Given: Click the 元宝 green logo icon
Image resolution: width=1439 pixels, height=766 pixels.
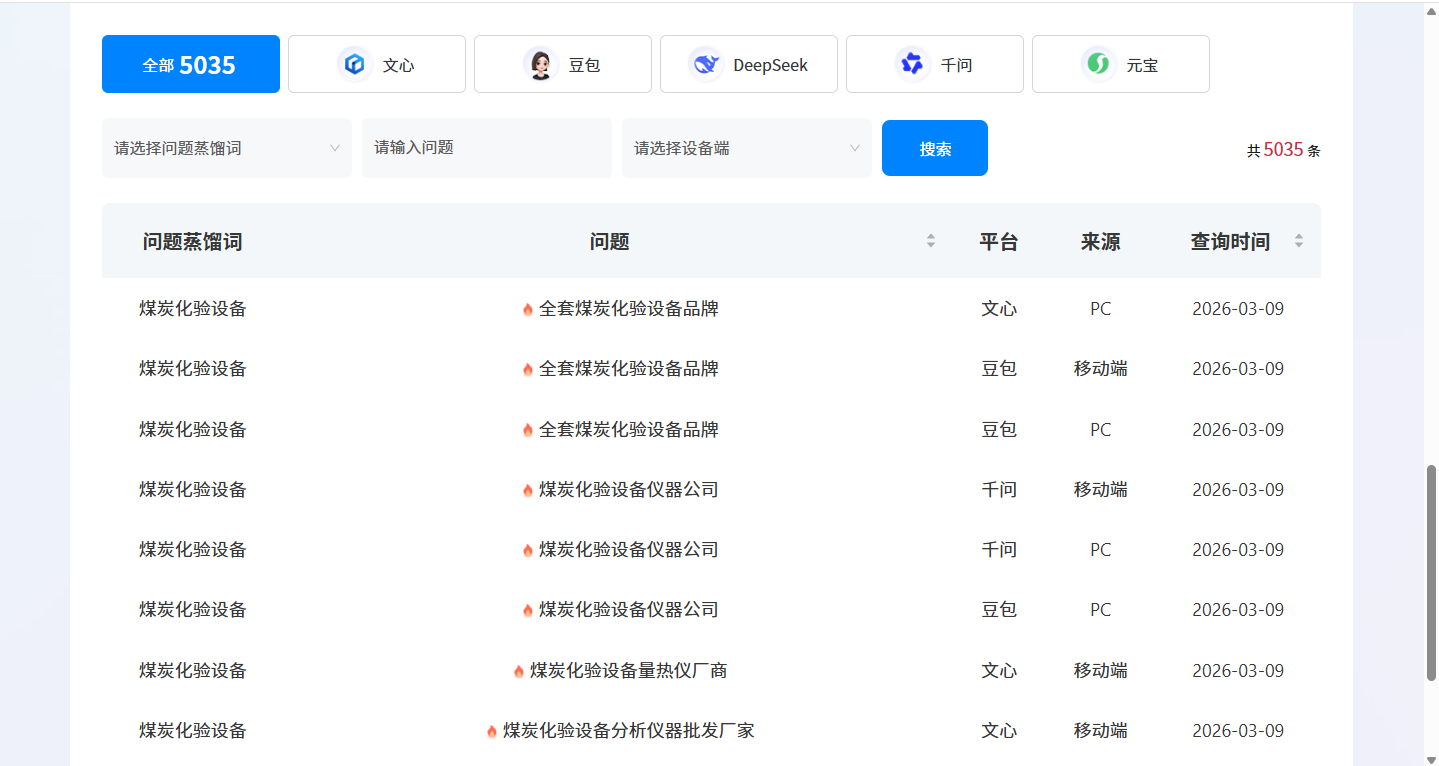Looking at the screenshot, I should pyautogui.click(x=1098, y=65).
